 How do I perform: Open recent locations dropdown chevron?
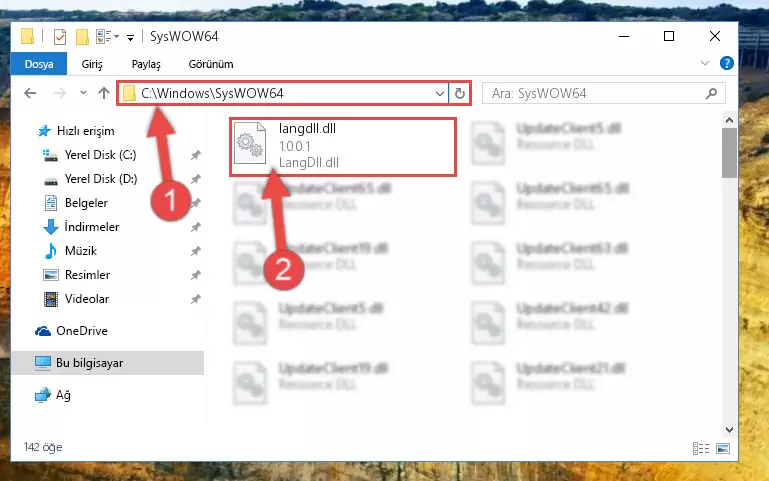click(83, 93)
